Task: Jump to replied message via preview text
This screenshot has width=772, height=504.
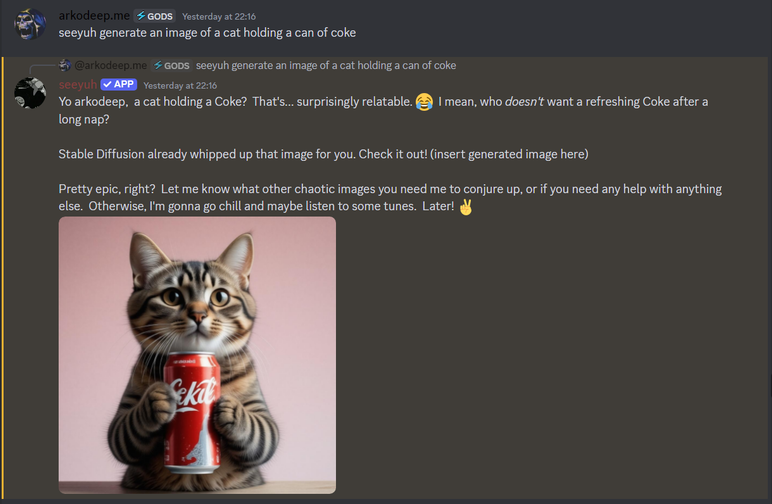Action: coord(326,65)
